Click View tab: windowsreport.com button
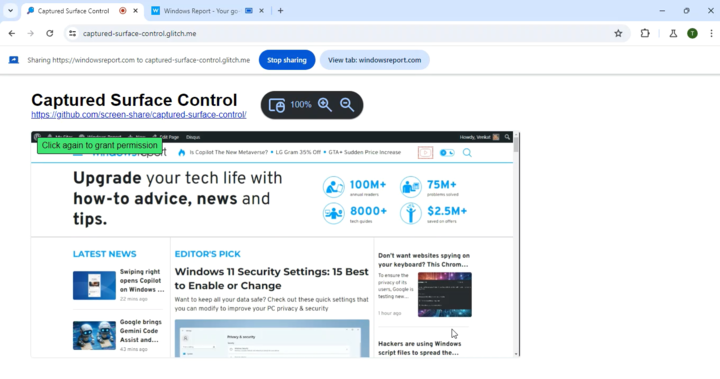This screenshot has width=720, height=379. point(374,60)
